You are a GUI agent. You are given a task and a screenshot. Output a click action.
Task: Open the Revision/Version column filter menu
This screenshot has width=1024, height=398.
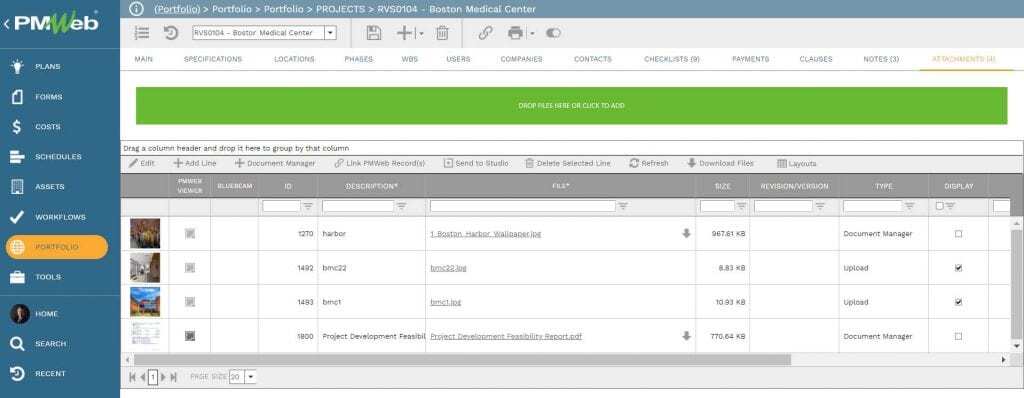pos(820,206)
